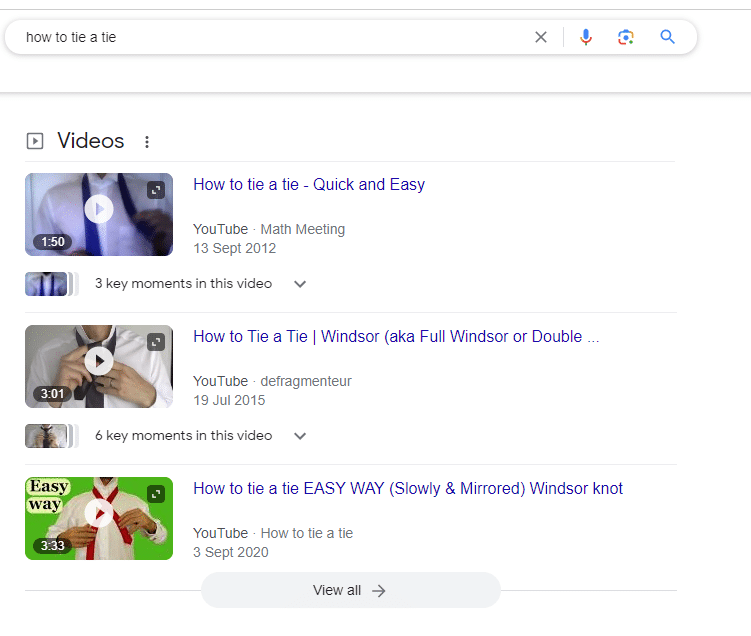This screenshot has height=636, width=751.
Task: Click the 1:50 duration badge
Action: click(x=52, y=241)
